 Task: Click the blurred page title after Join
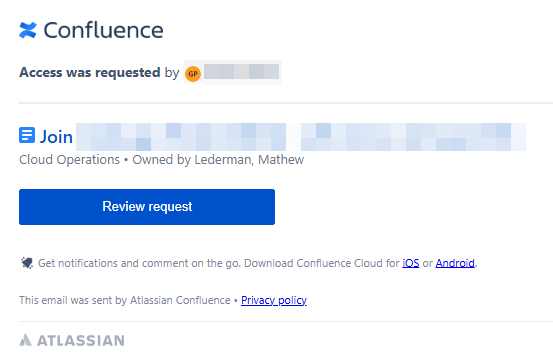(301, 137)
